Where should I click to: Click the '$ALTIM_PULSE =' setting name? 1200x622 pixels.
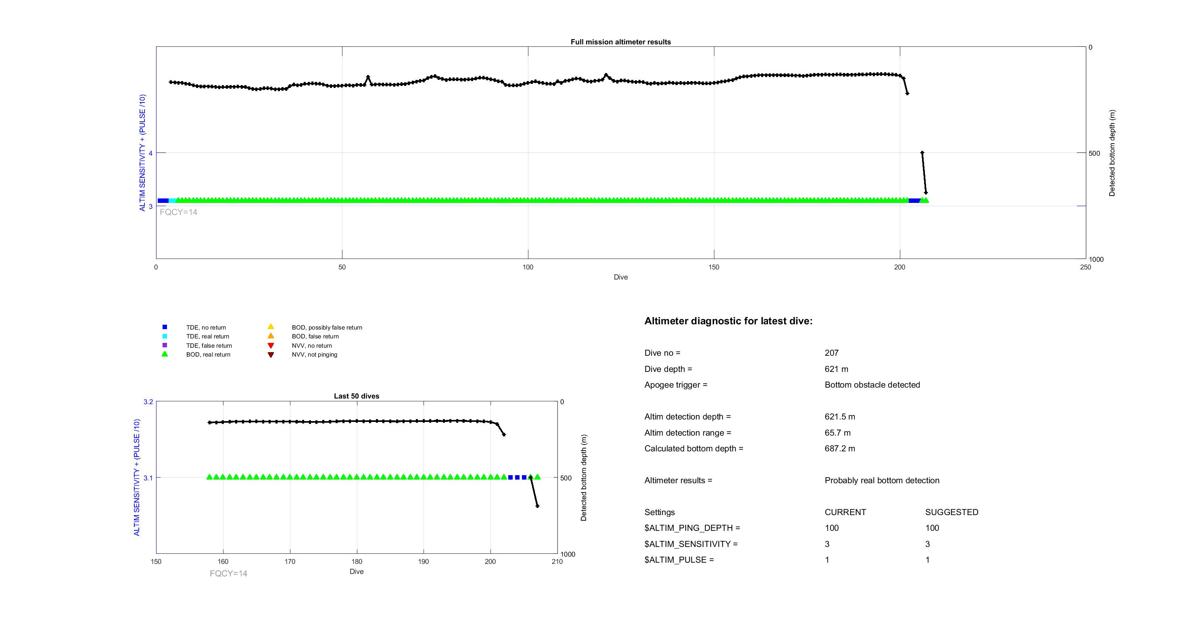680,560
